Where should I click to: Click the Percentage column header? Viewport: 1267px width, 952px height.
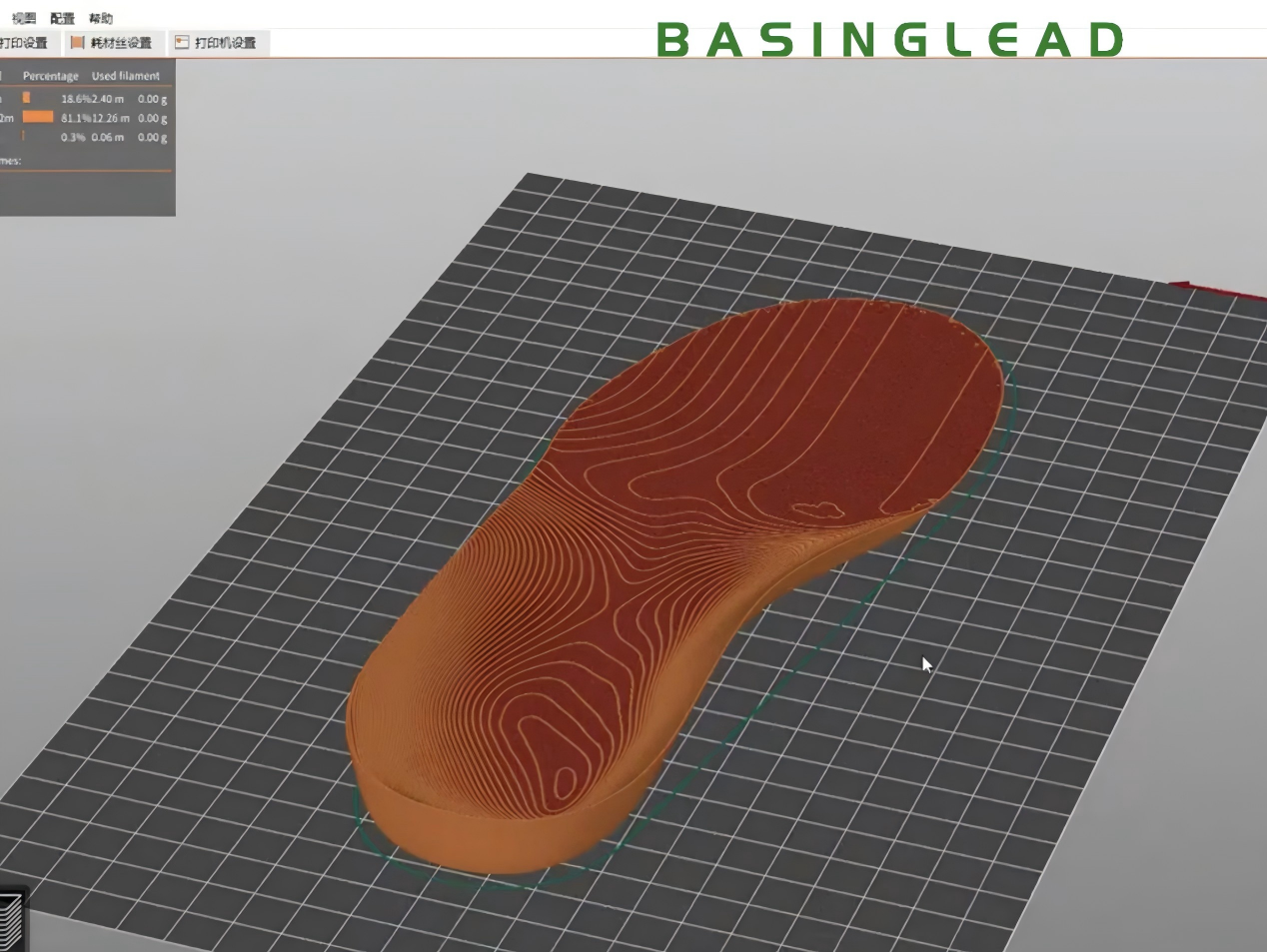pyautogui.click(x=50, y=76)
